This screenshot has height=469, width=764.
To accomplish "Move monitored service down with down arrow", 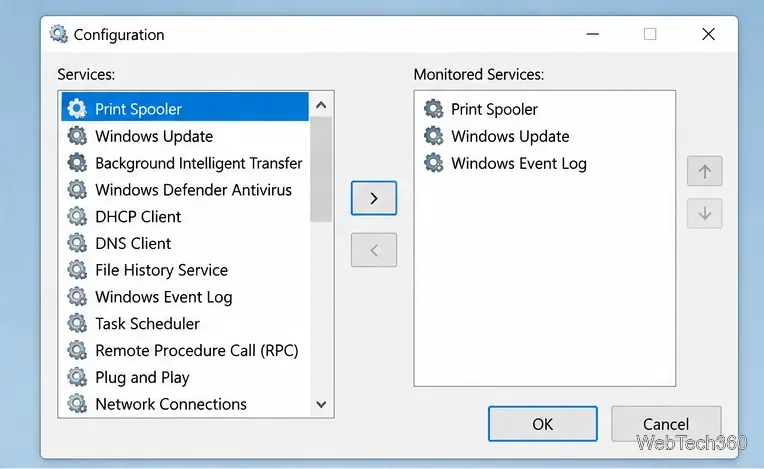I will (x=705, y=213).
